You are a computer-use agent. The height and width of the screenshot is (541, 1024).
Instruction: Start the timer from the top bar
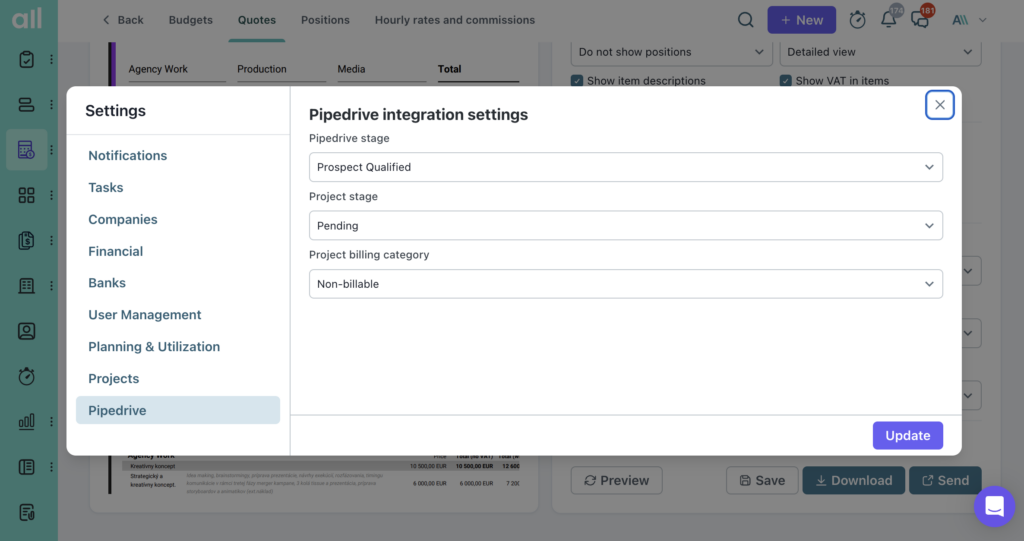[857, 20]
